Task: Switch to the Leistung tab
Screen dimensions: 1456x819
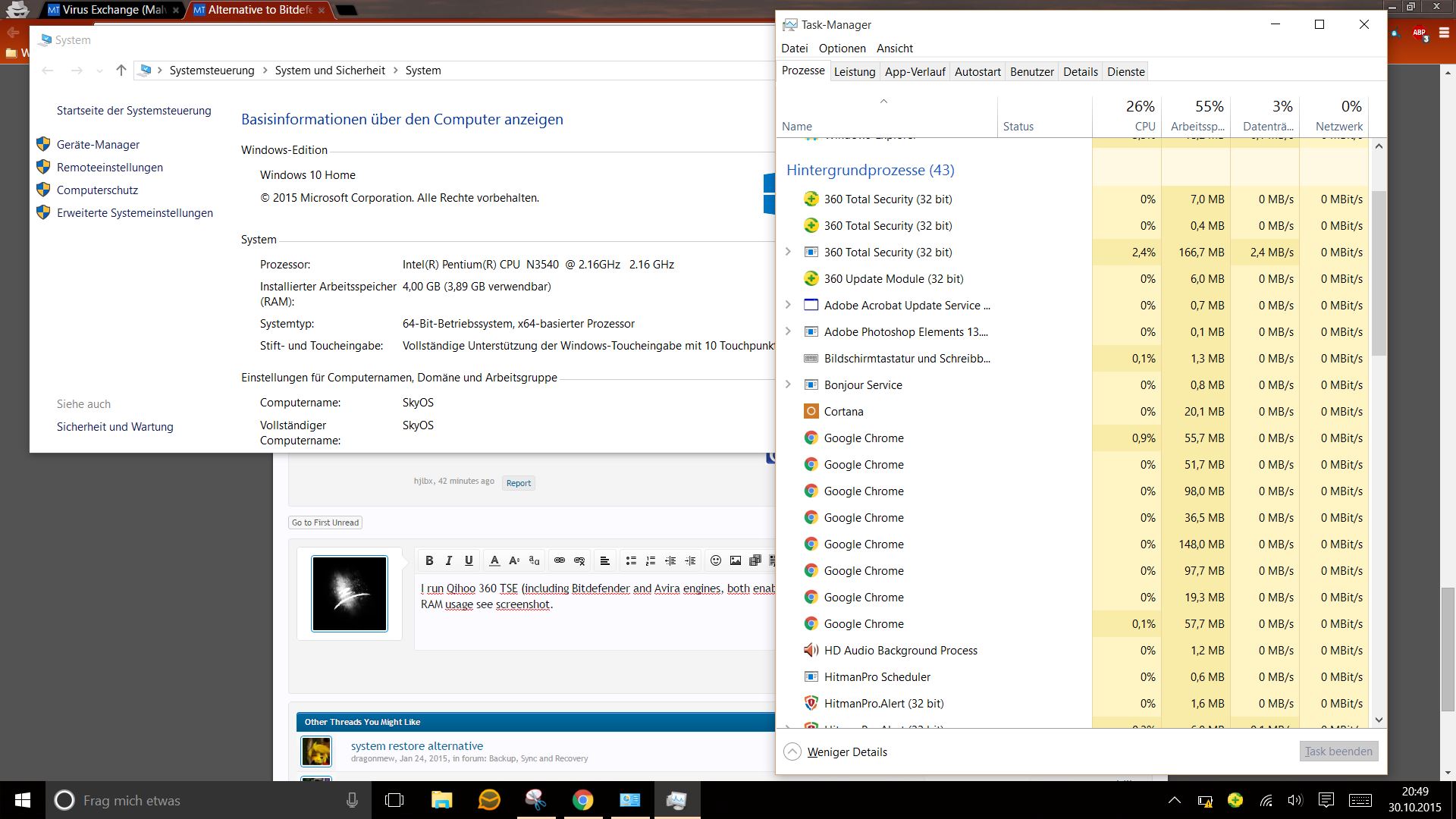Action: (855, 71)
